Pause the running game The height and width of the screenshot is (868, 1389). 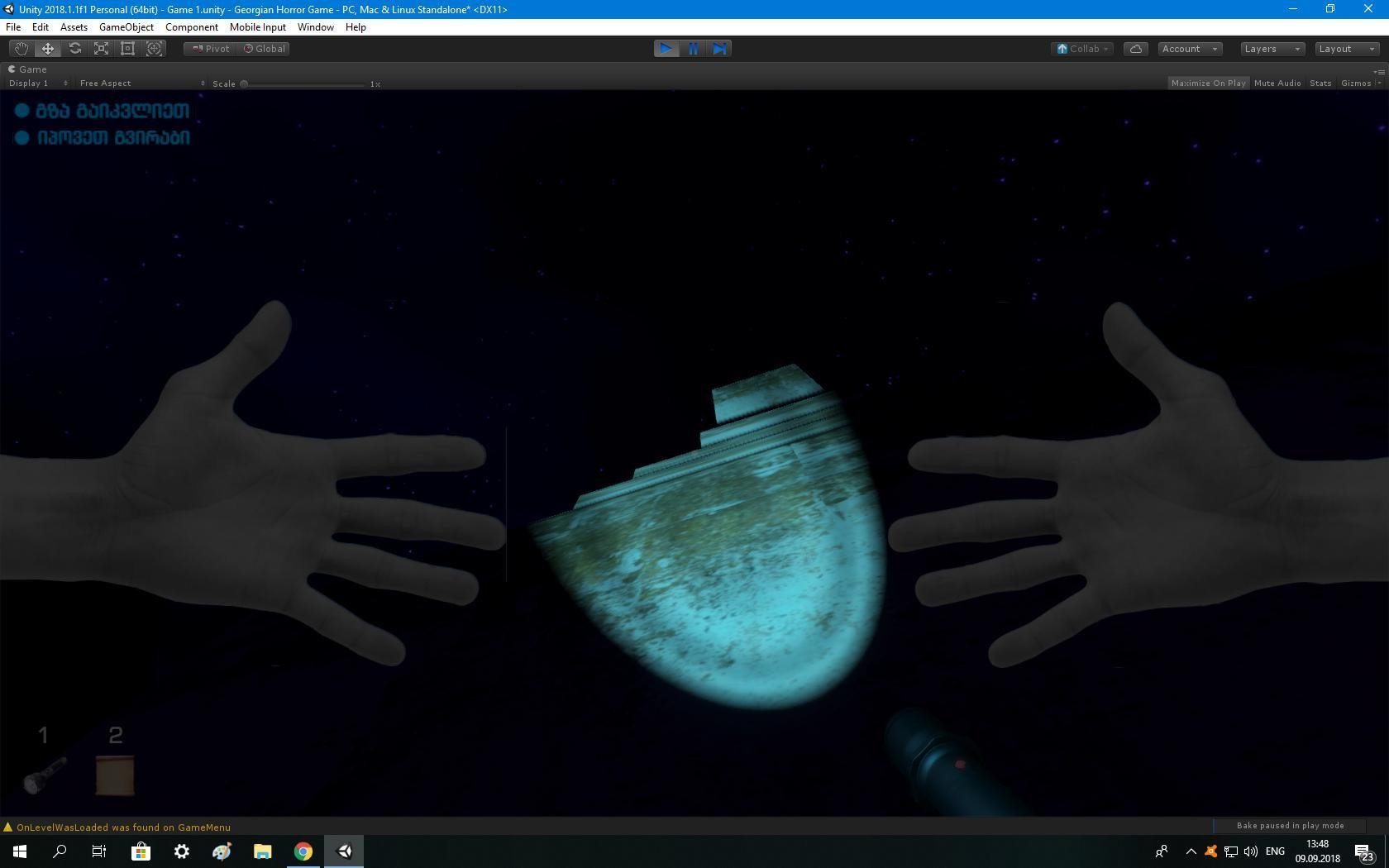(693, 49)
